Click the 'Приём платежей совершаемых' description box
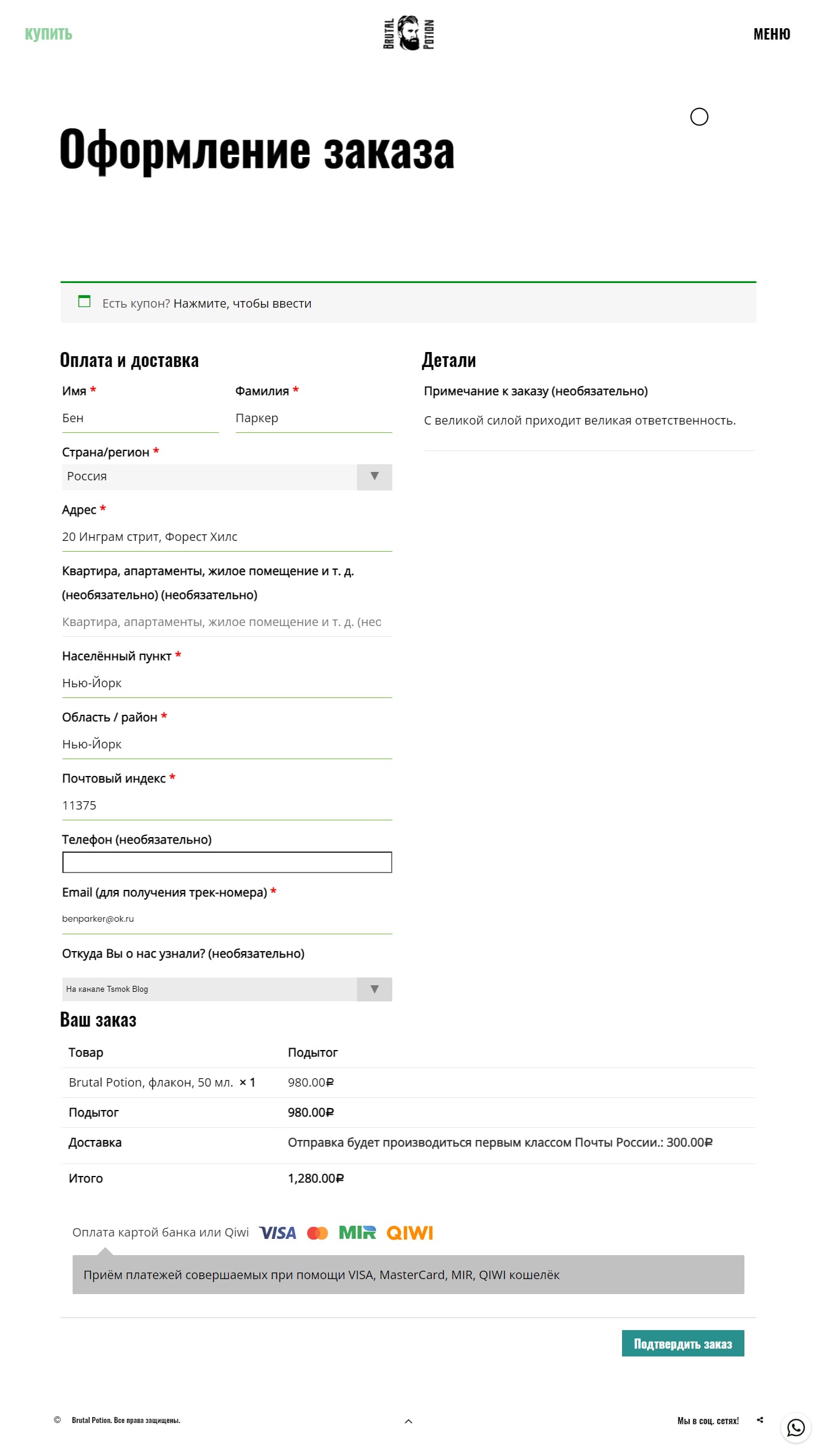Screen dimensions: 817x1456 coord(408,1275)
